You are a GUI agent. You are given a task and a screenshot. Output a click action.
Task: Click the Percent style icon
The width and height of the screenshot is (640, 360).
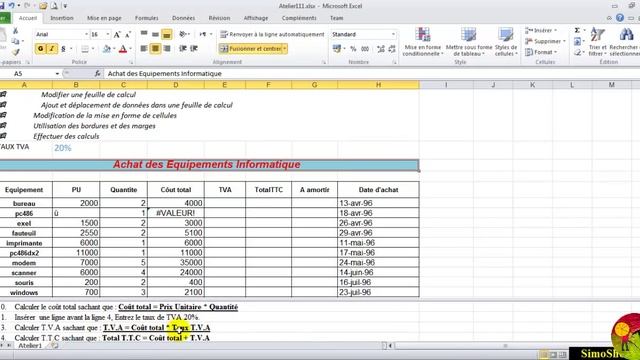pos(353,49)
